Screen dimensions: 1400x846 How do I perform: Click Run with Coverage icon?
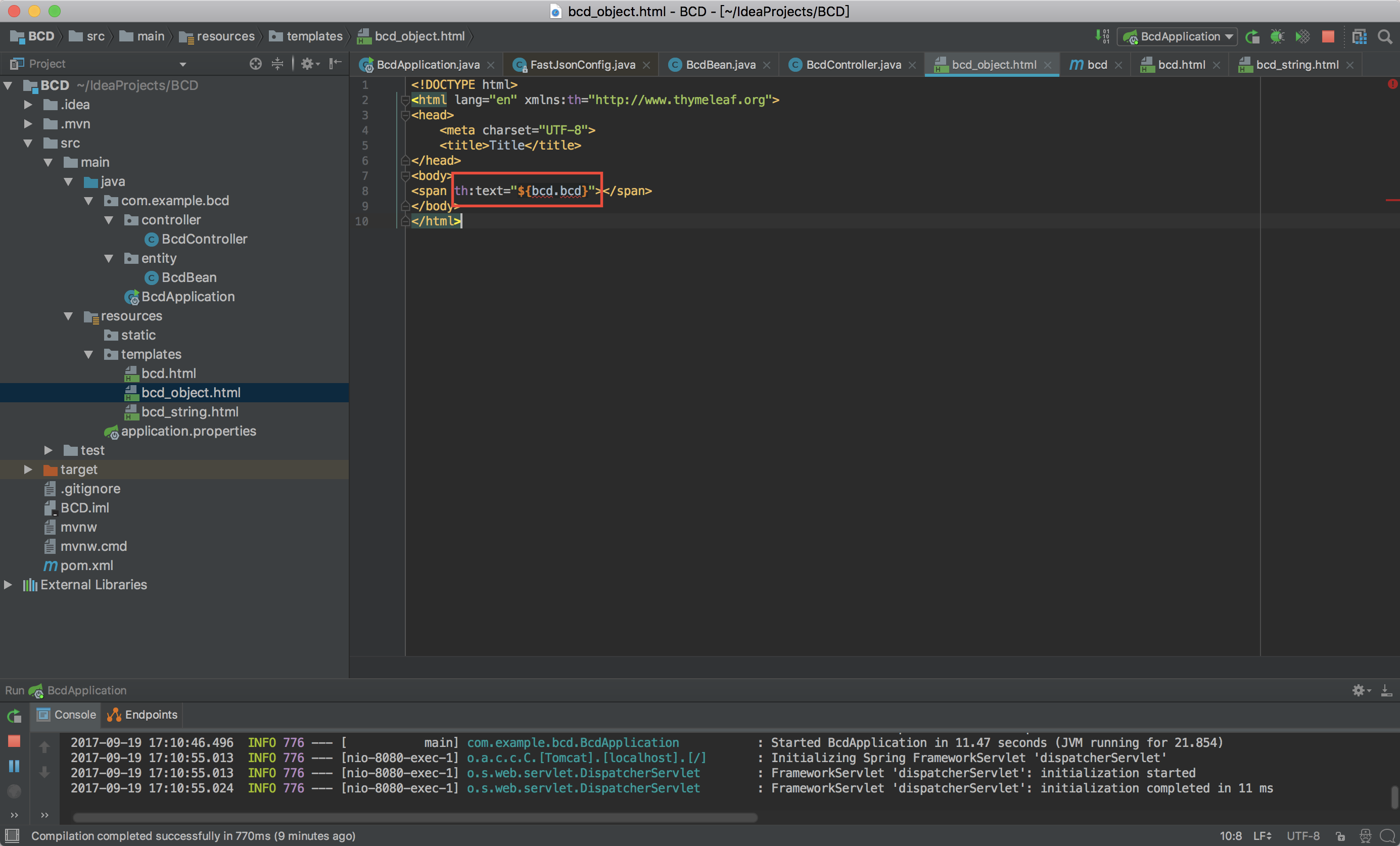coord(1302,37)
